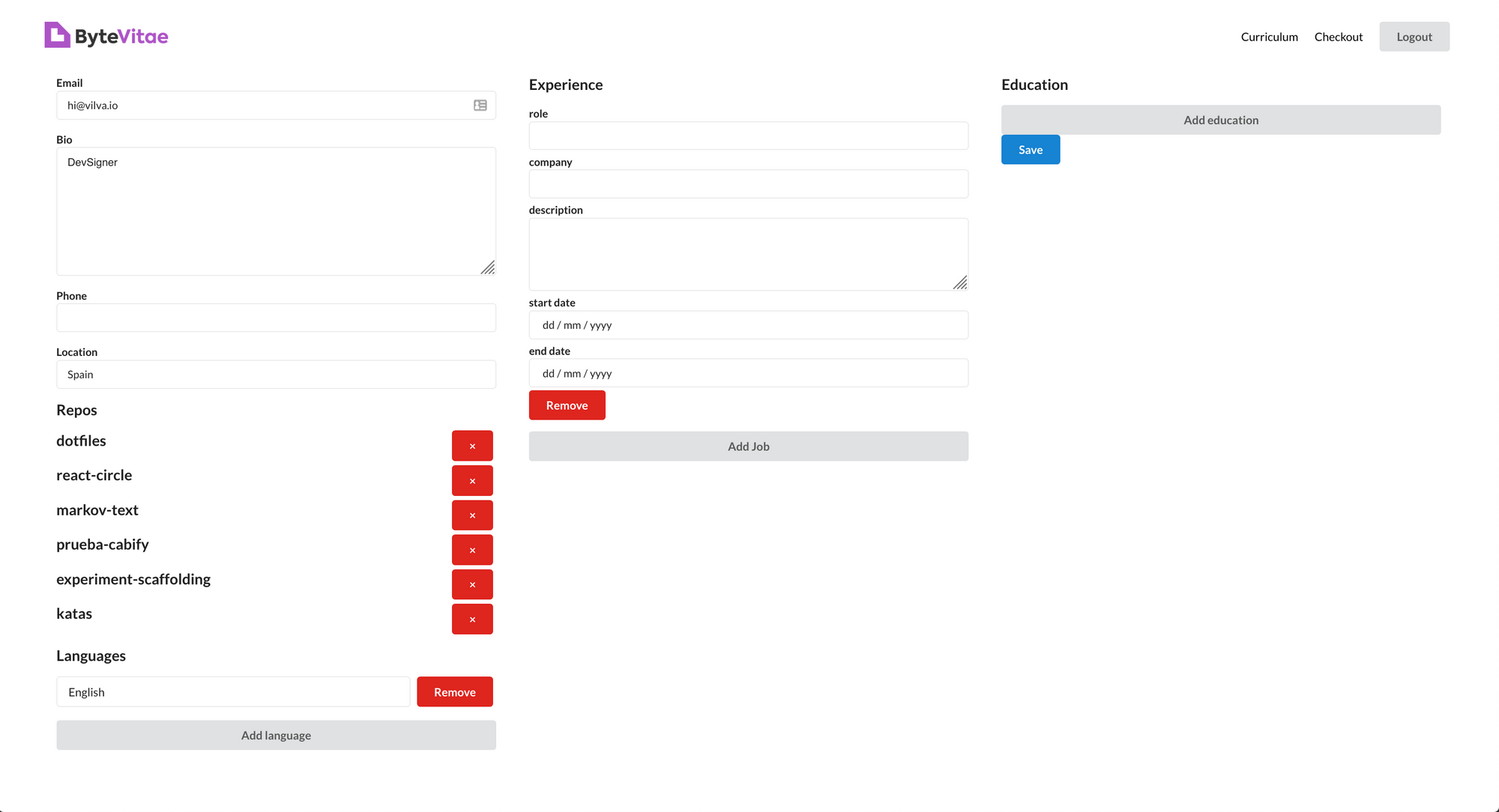
Task: Open the Curriculum page
Action: click(x=1269, y=37)
